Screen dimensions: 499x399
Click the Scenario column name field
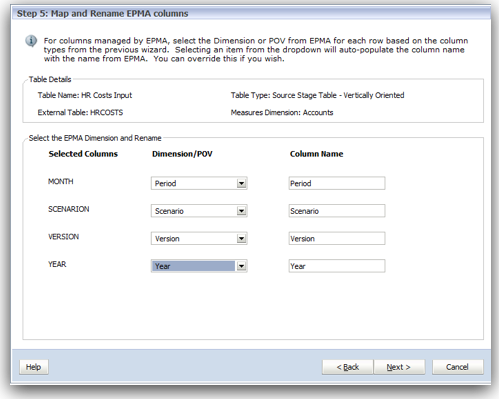point(337,211)
